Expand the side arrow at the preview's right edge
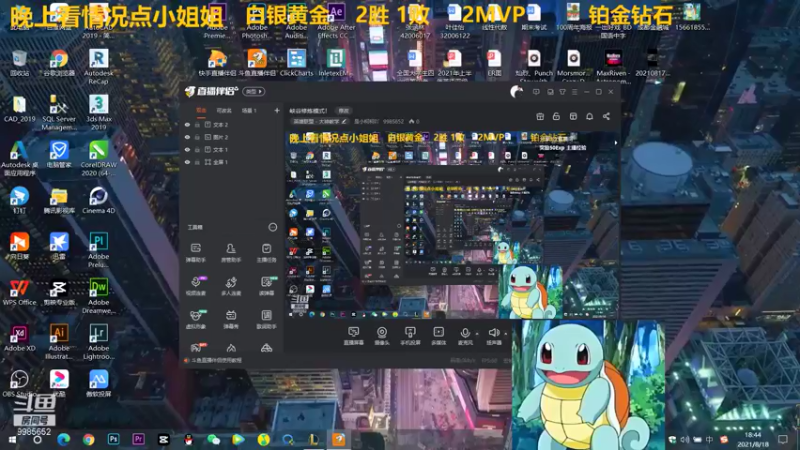Image resolution: width=800 pixels, height=450 pixels. click(x=615, y=143)
